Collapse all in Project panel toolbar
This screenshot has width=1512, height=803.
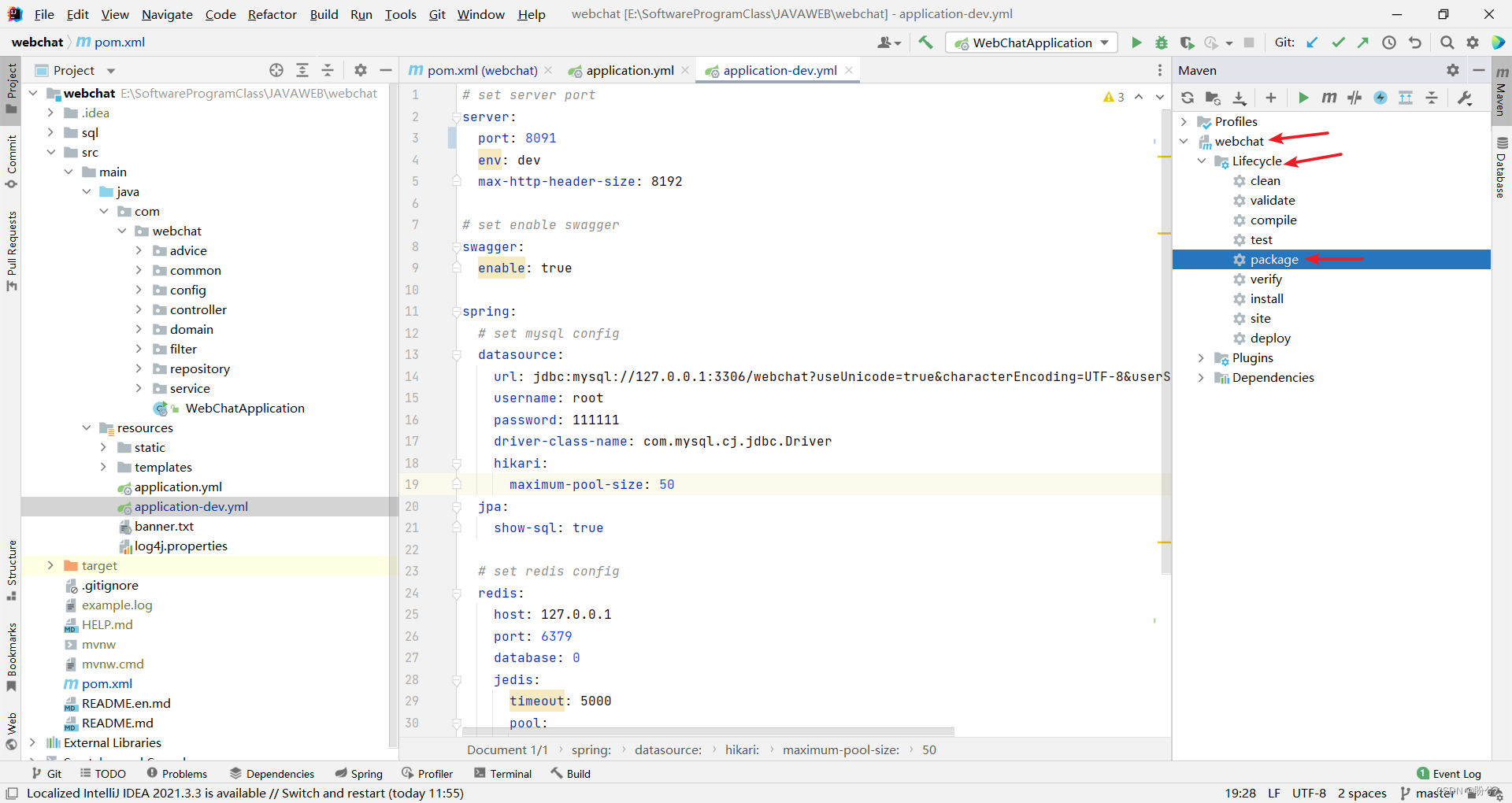(x=328, y=70)
